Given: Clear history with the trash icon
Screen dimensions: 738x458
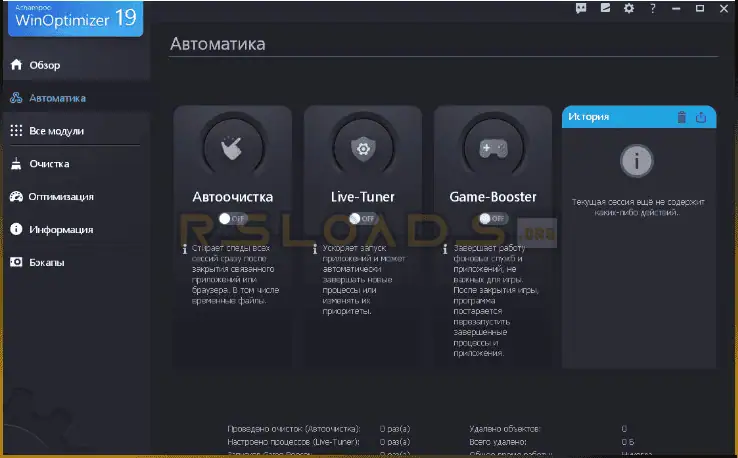Looking at the screenshot, I should coord(682,117).
